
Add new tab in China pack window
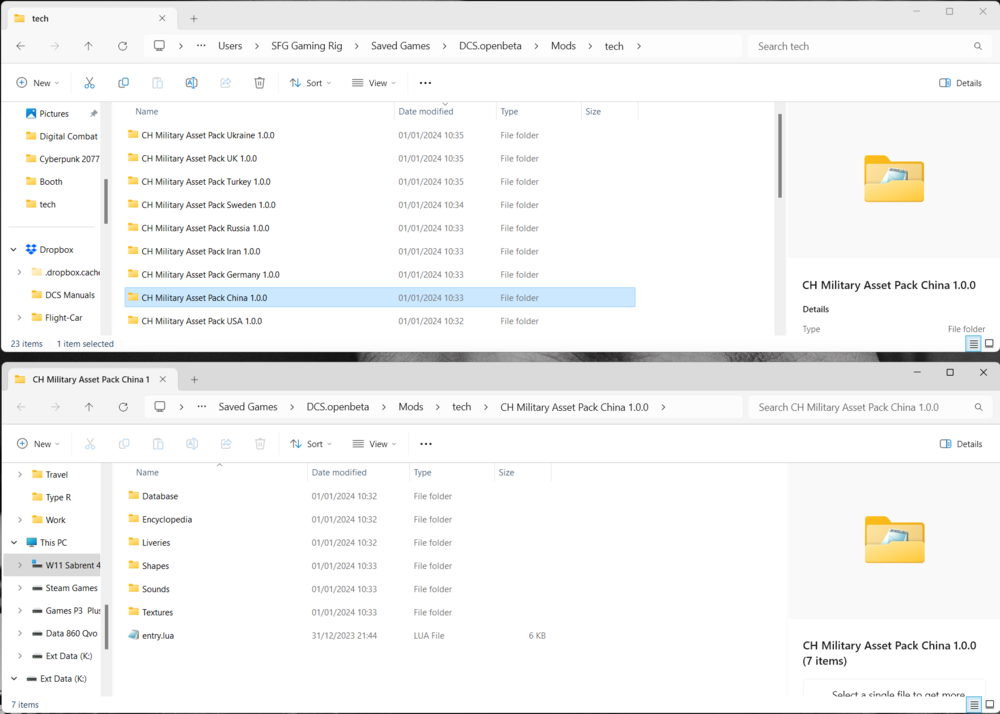195,379
